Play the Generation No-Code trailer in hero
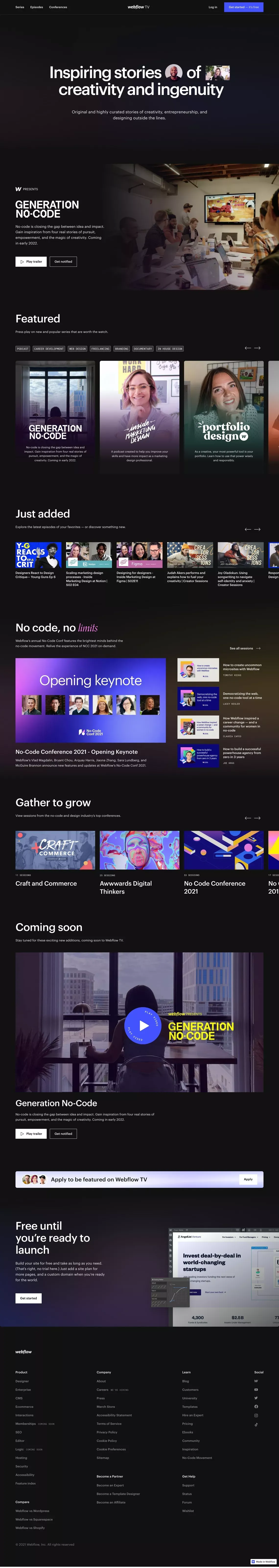This screenshot has width=279, height=1568. [31, 261]
